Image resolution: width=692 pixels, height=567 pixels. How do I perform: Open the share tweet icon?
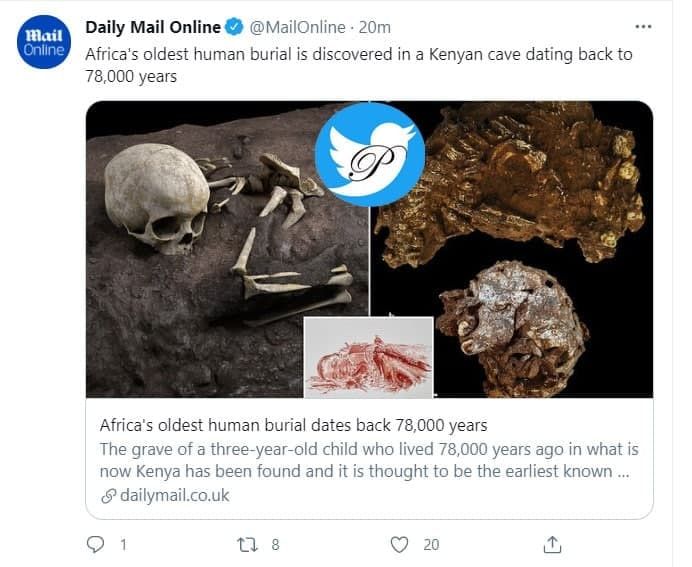click(x=552, y=544)
